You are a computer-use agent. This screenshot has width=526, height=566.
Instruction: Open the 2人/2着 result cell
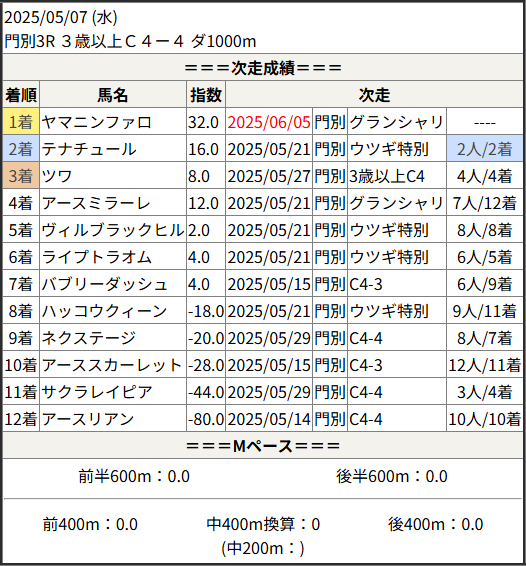484,149
